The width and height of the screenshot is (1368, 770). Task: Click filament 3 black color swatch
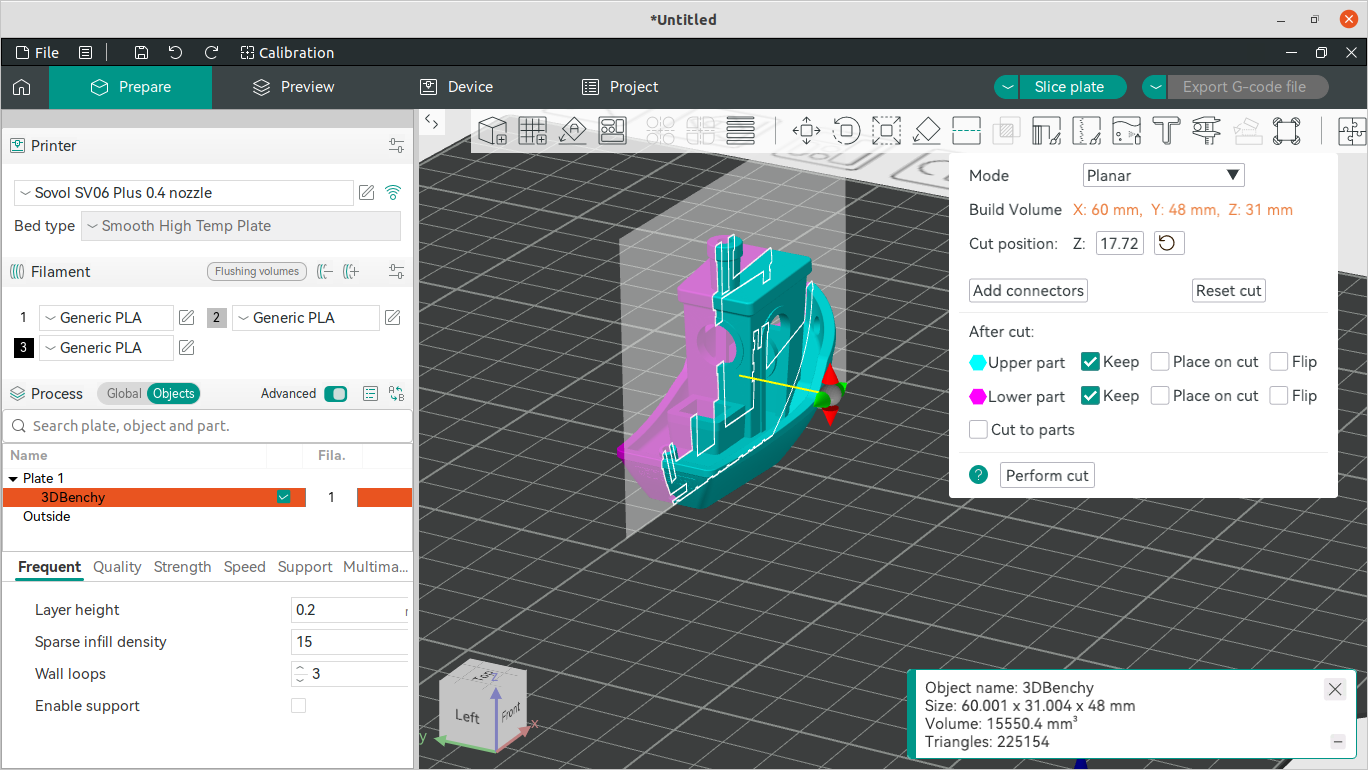pos(23,348)
